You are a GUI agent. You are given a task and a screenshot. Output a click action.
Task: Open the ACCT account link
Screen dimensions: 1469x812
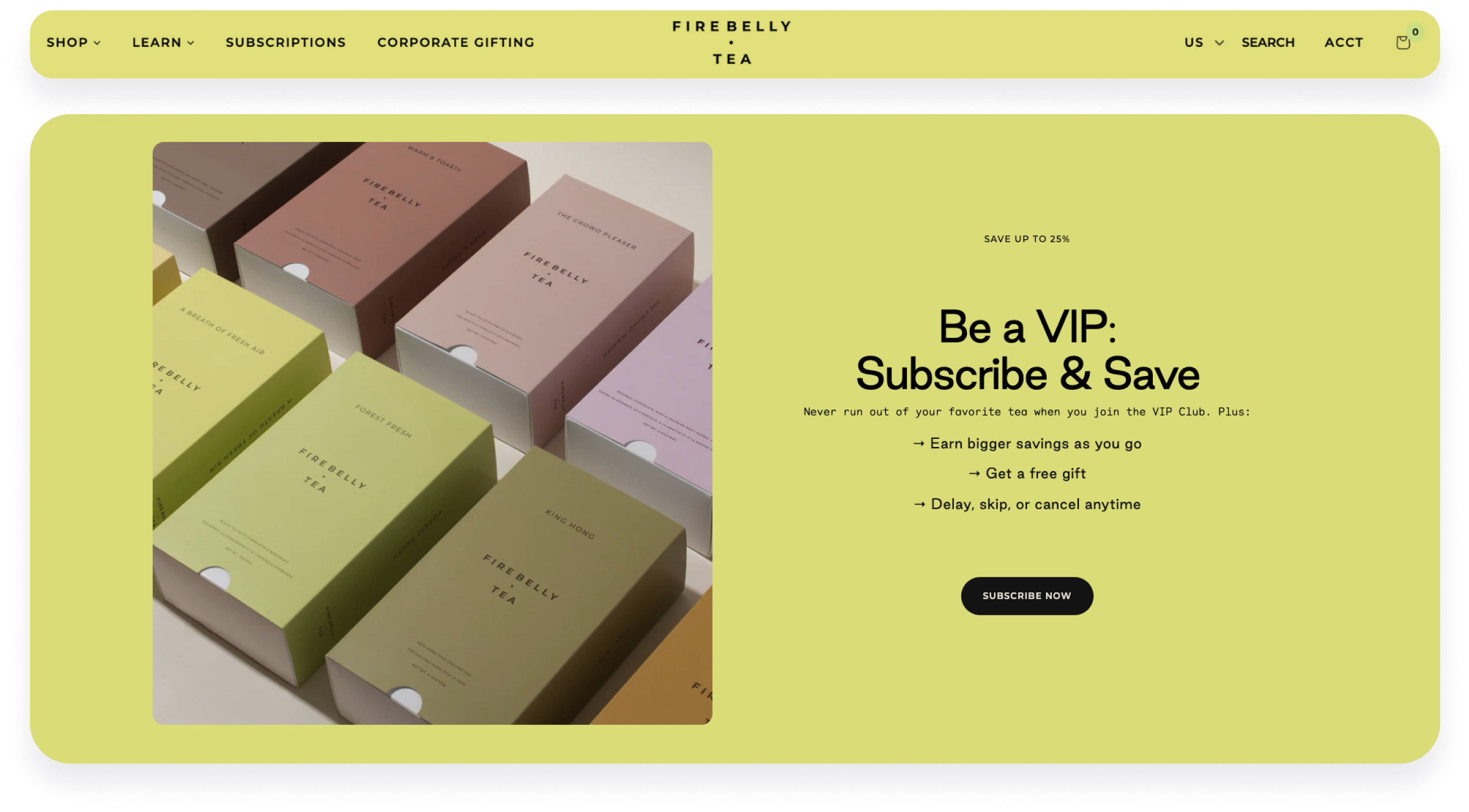tap(1343, 43)
